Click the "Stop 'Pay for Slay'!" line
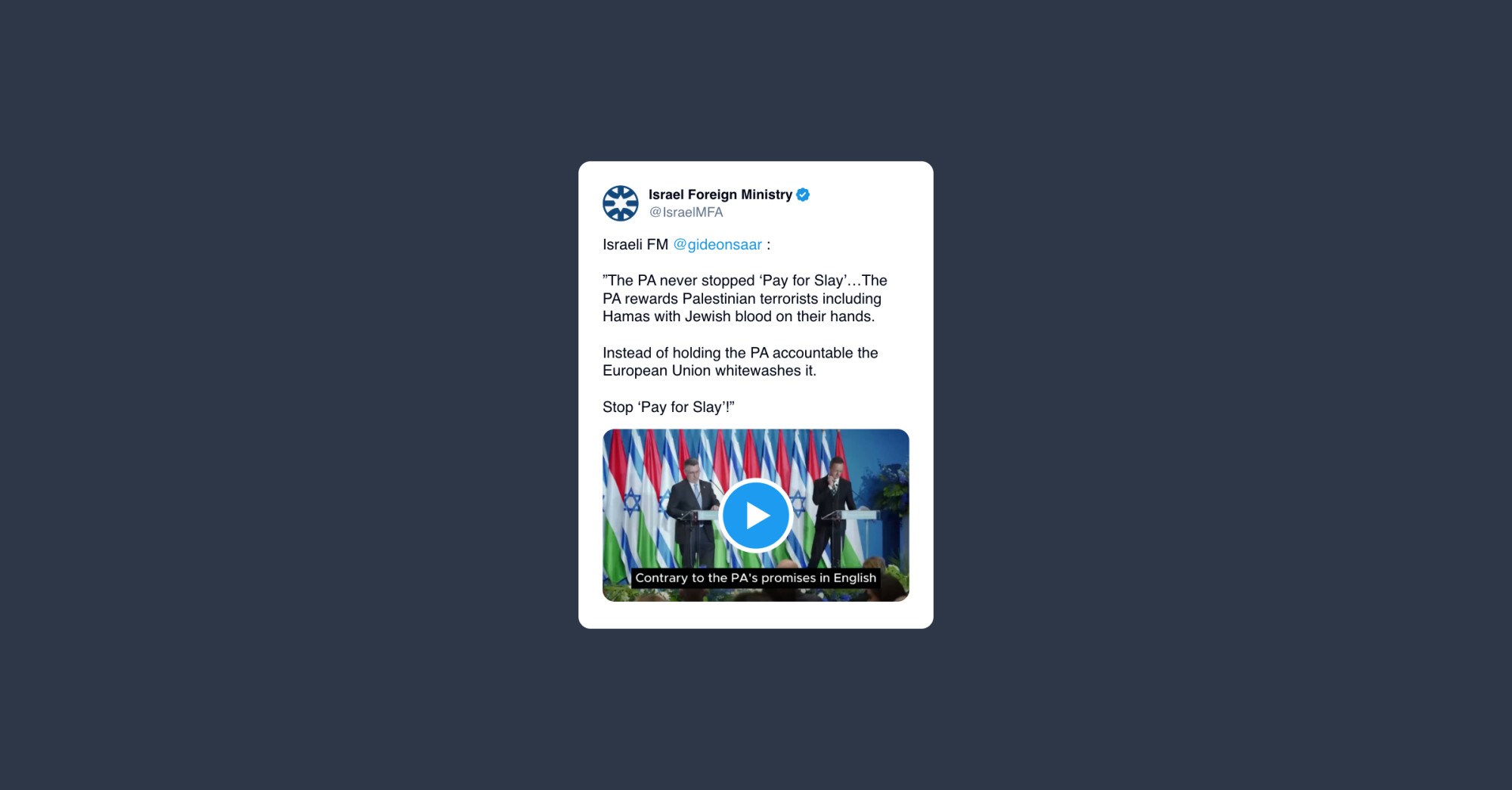1512x790 pixels. pyautogui.click(x=668, y=407)
